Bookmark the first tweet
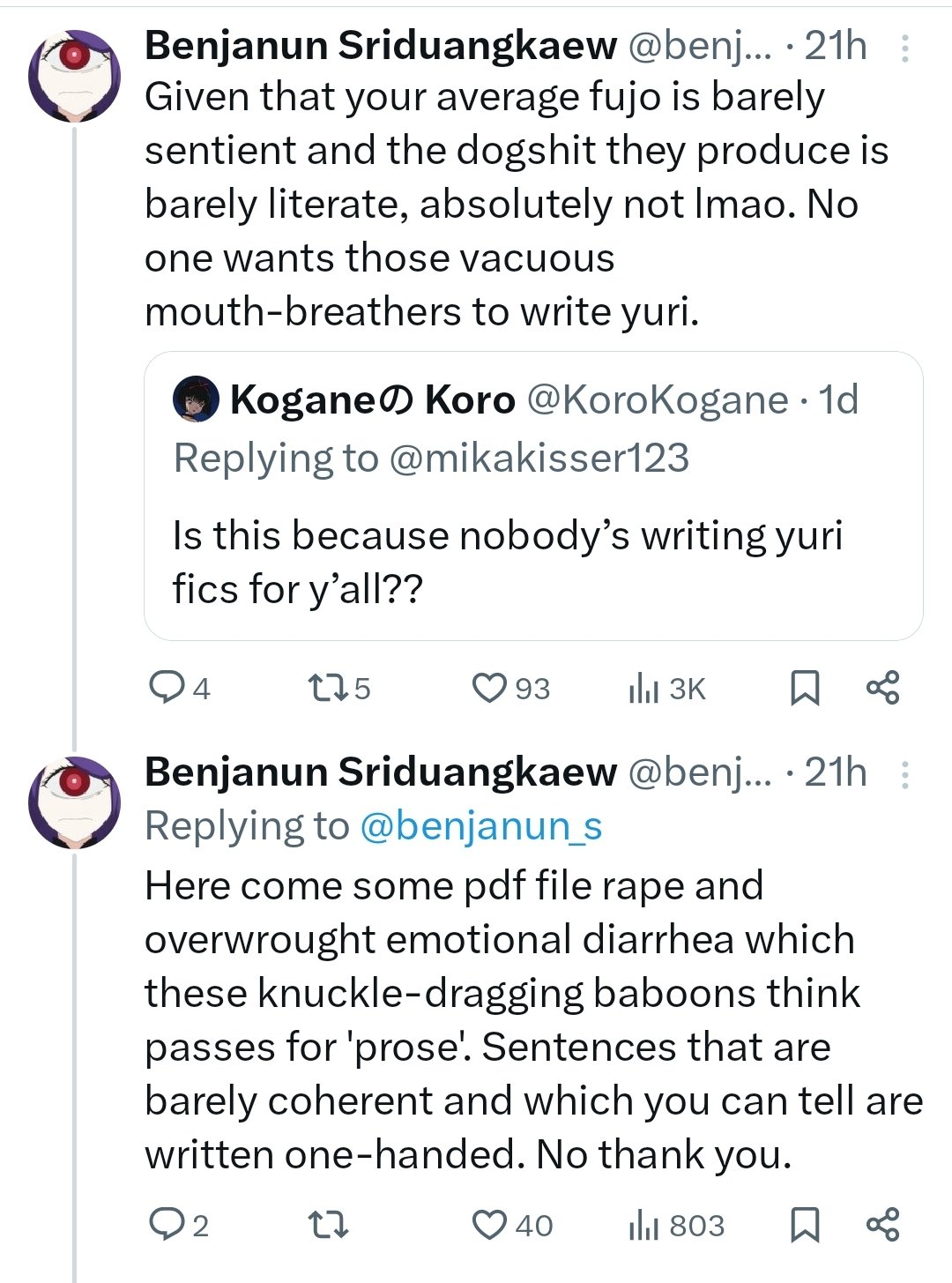Image resolution: width=952 pixels, height=1283 pixels. 804,688
